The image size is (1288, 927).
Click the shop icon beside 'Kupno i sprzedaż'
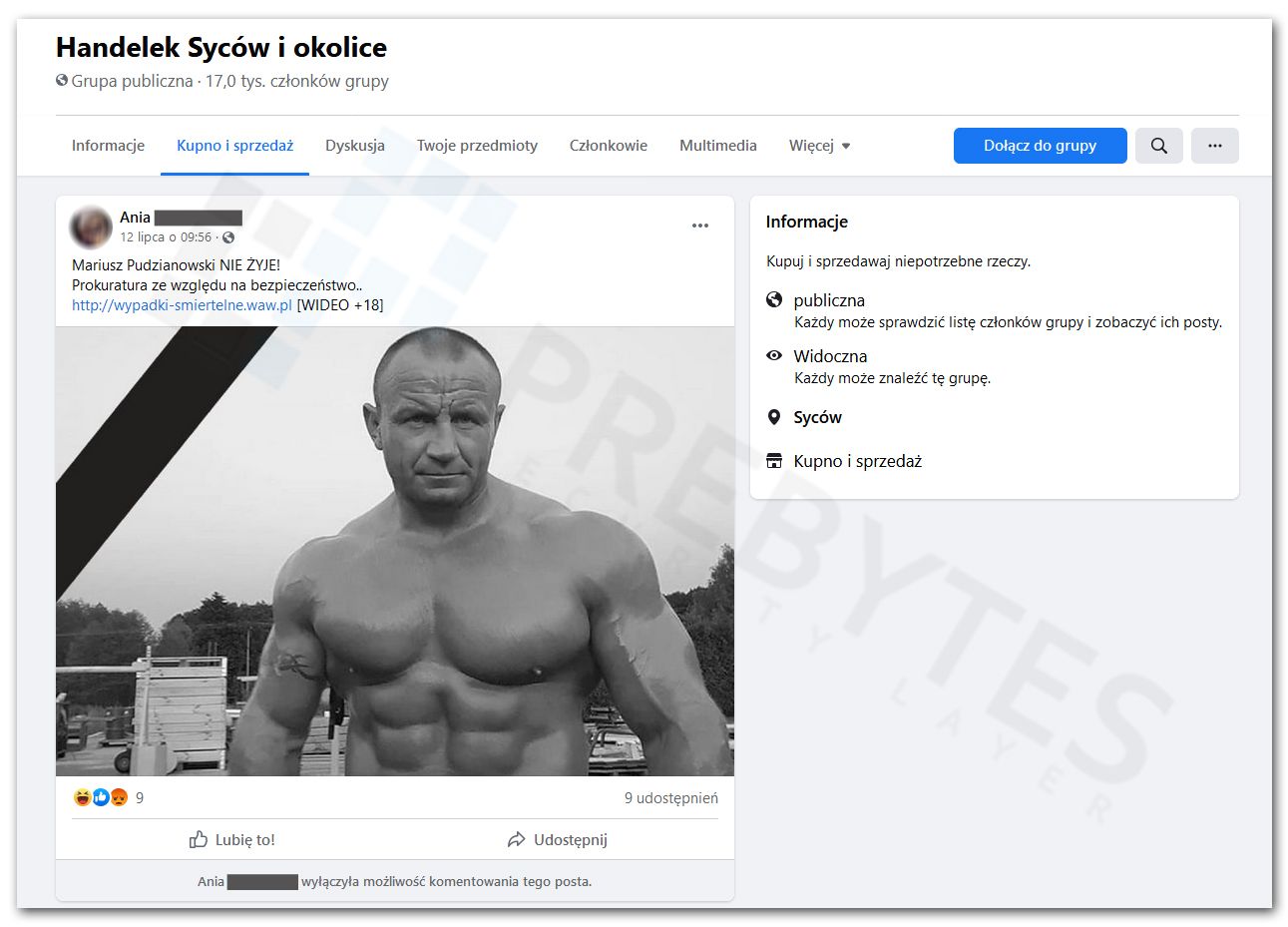click(x=774, y=461)
